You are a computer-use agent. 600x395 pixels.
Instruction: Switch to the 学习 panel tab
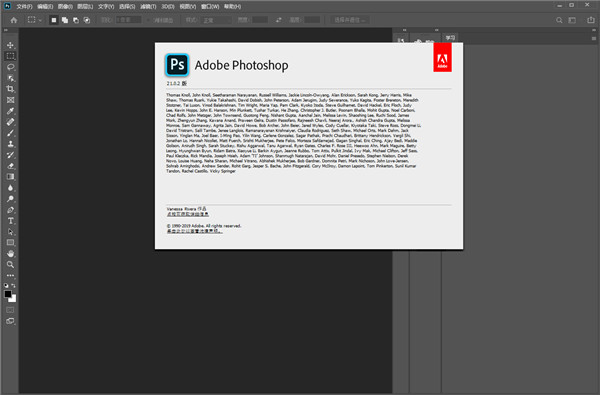click(450, 38)
